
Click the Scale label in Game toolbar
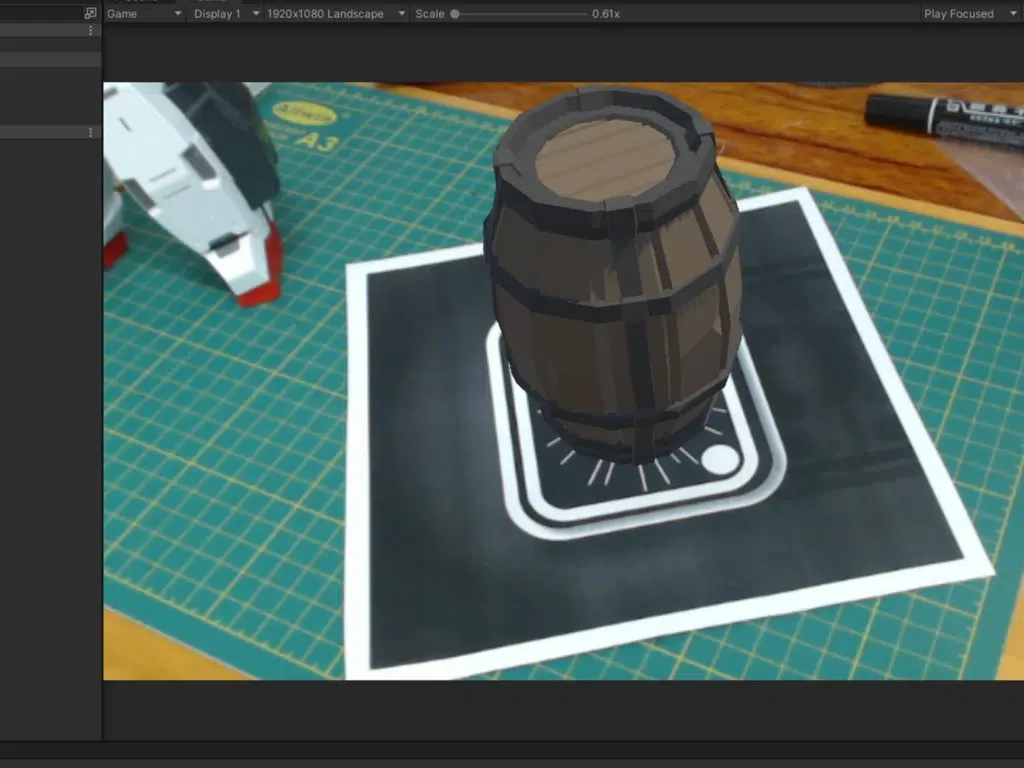(x=429, y=14)
